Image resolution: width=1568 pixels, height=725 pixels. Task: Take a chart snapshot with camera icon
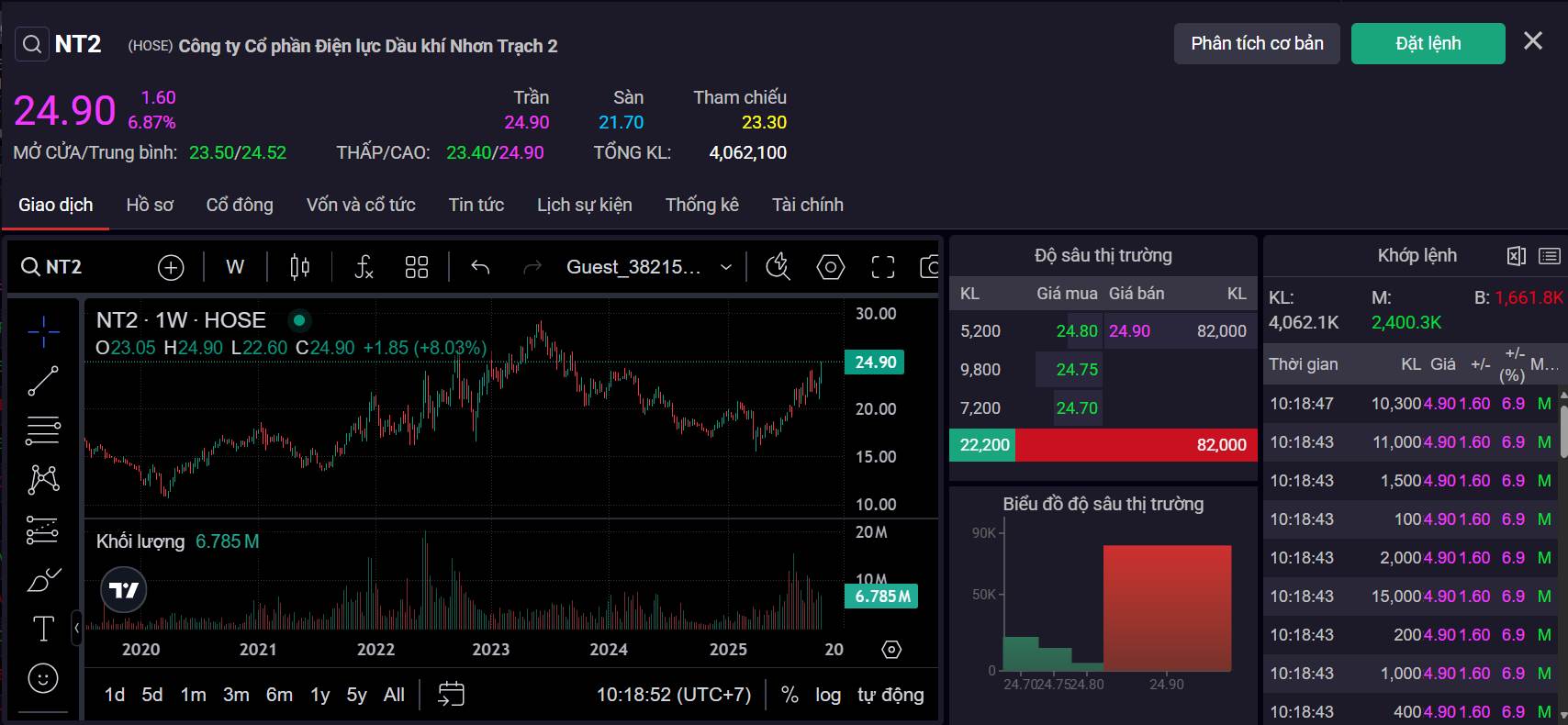click(x=929, y=267)
